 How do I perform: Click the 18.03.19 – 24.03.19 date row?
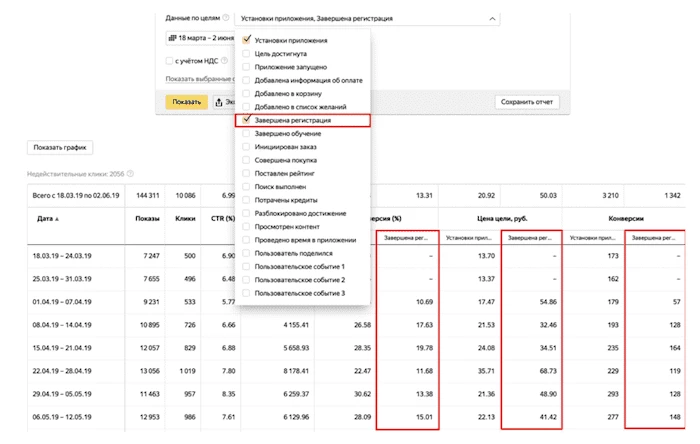(62, 256)
